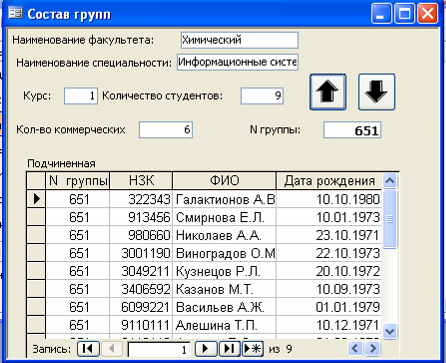Click the НЗК cell 980660
Screen dimensions: 446x363
(141, 235)
